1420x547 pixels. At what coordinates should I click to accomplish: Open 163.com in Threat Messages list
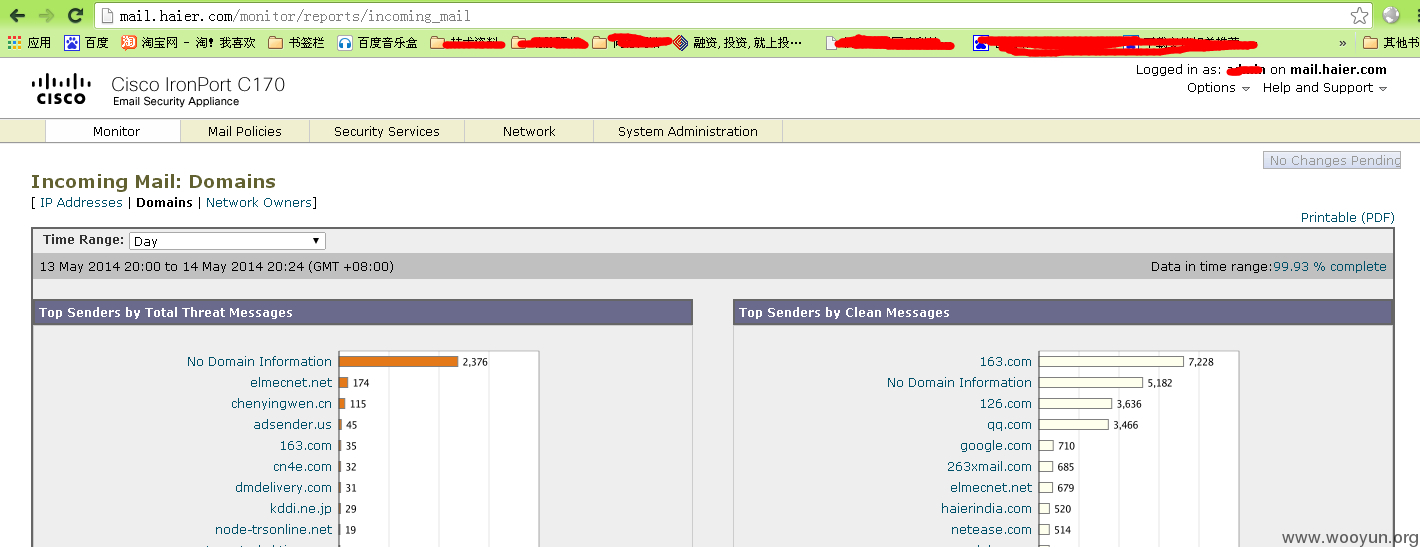[306, 445]
